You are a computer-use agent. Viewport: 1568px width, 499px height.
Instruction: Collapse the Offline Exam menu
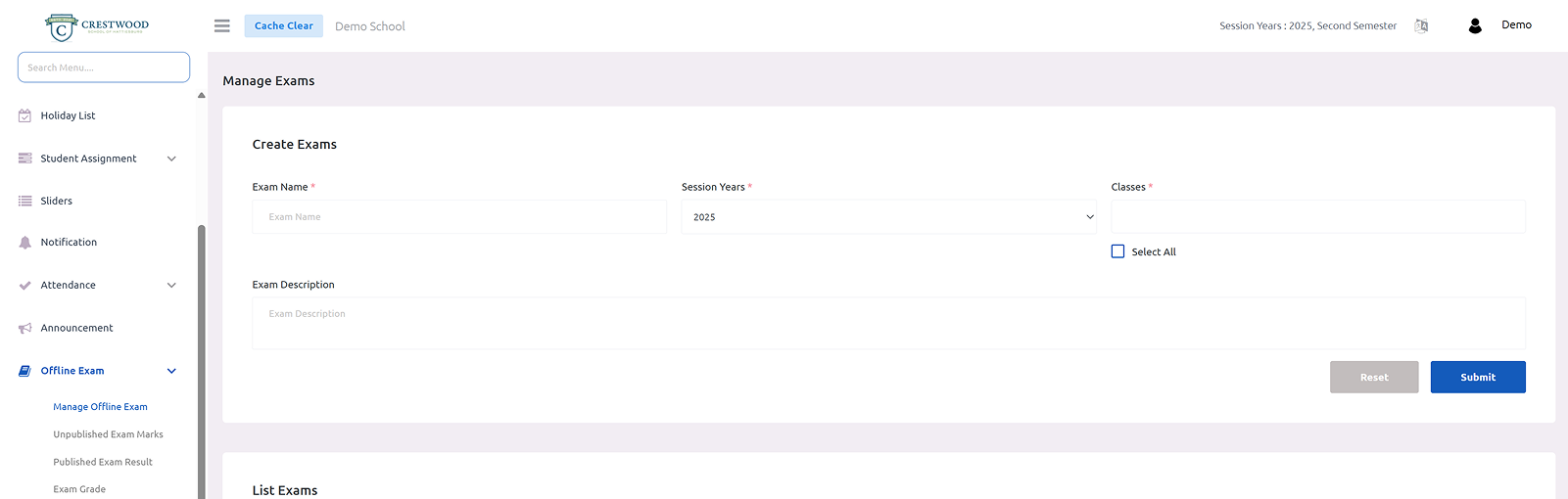coord(171,371)
